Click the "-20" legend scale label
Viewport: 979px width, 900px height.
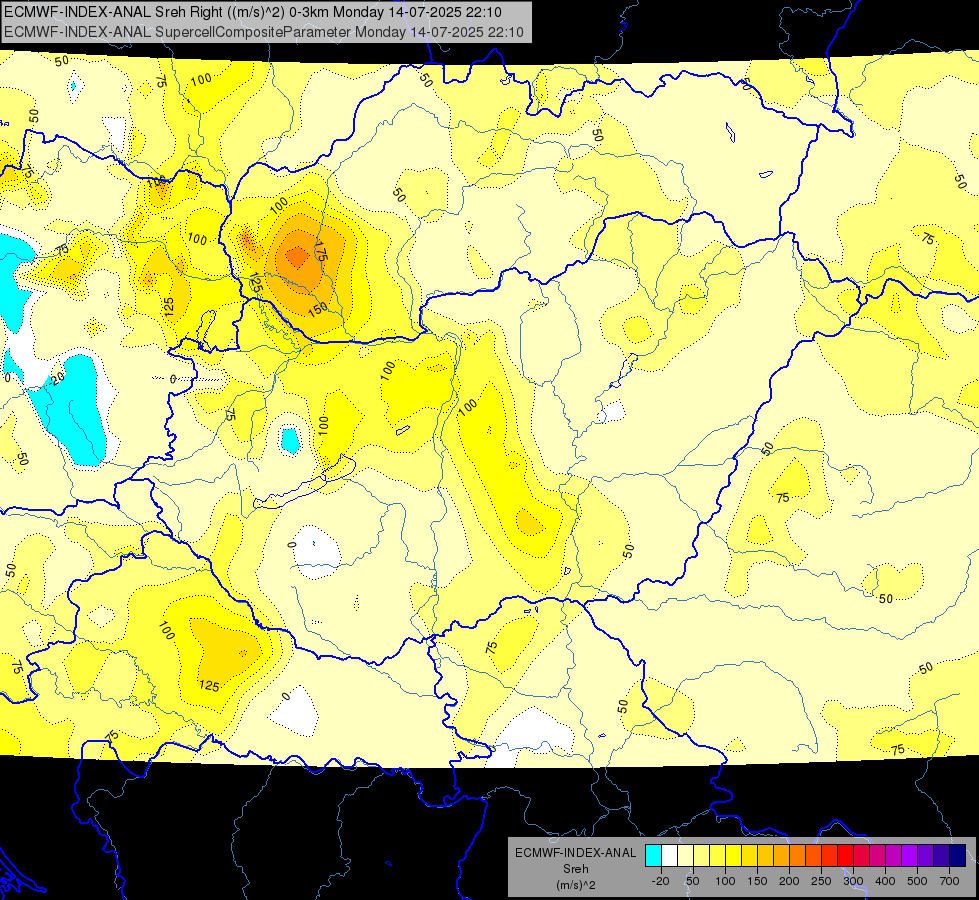click(x=661, y=881)
